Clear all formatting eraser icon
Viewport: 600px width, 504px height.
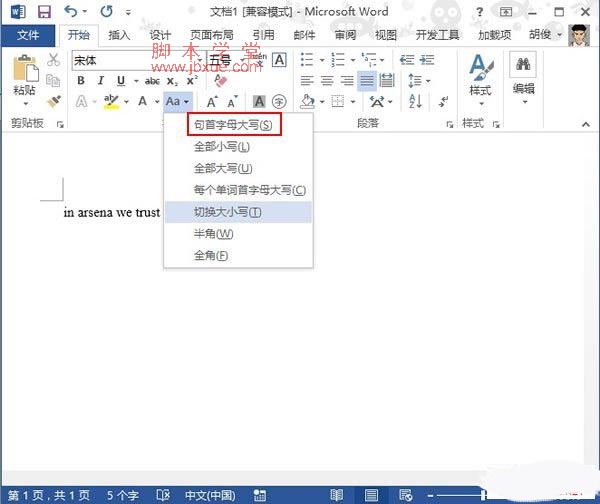(x=221, y=81)
